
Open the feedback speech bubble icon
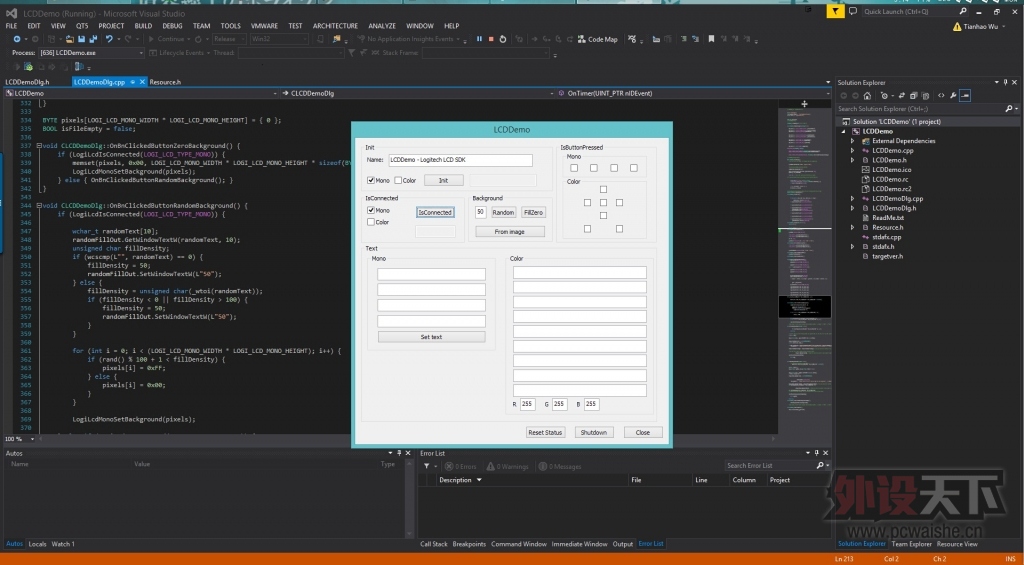pos(853,11)
